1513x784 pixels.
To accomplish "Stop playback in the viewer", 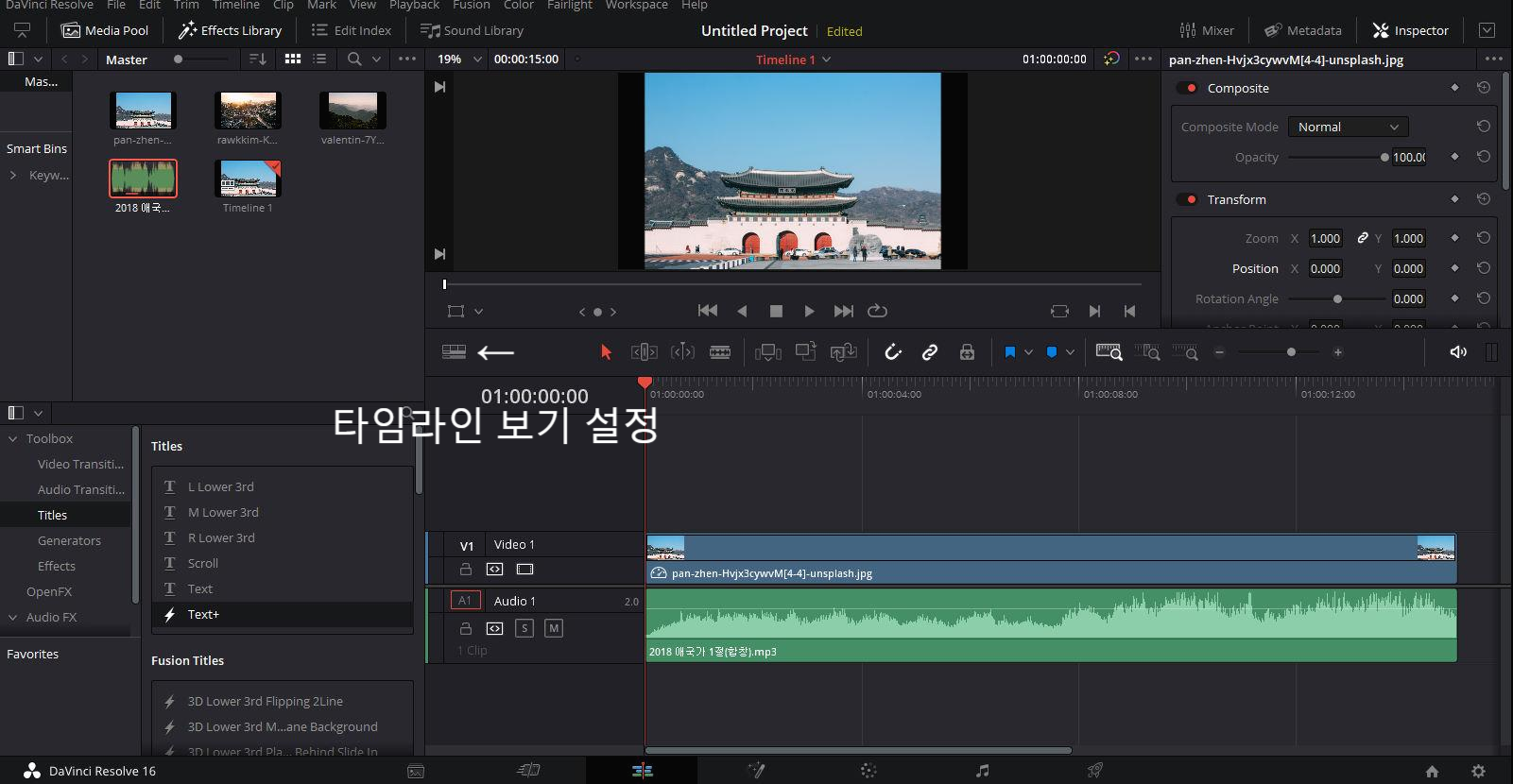I will [x=776, y=311].
